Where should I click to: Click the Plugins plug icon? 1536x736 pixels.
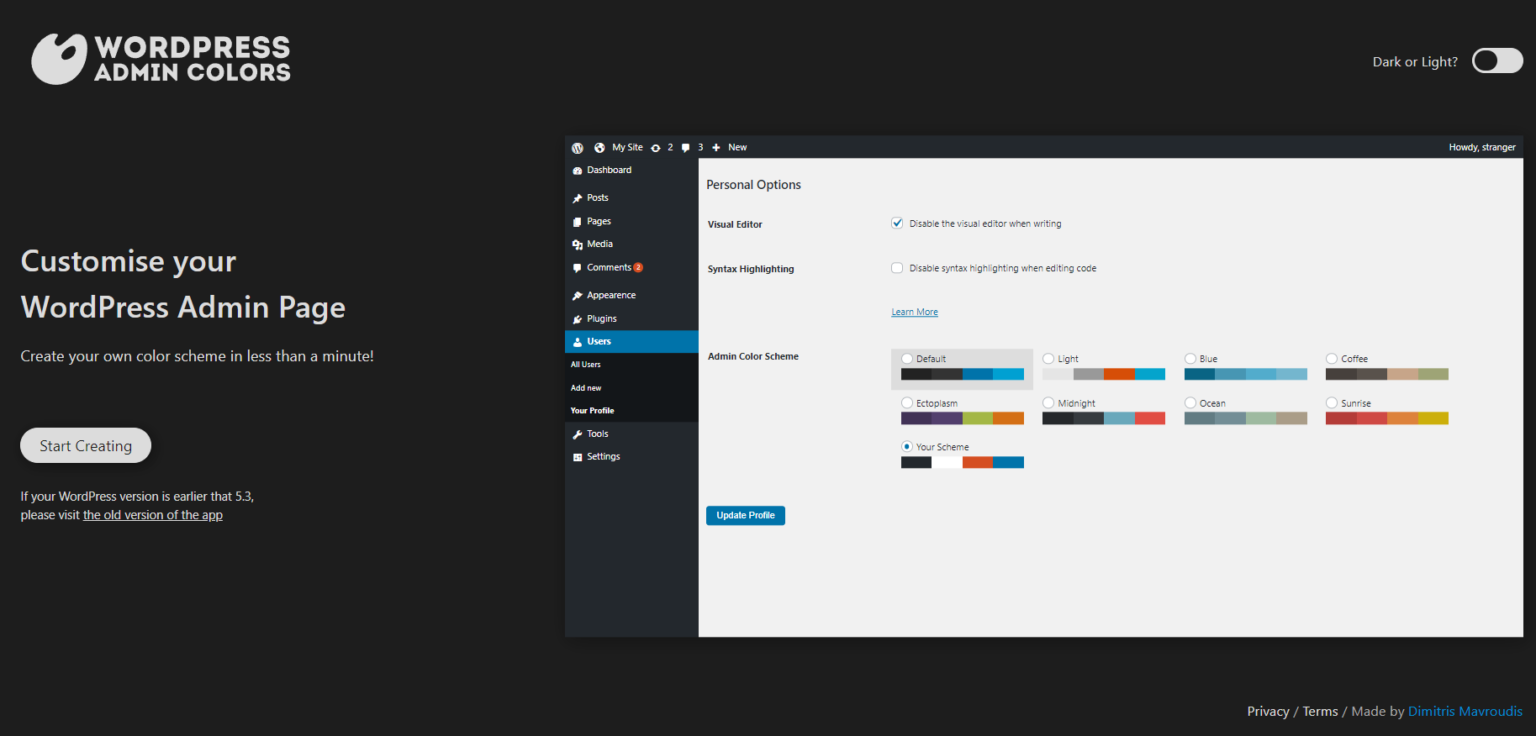click(577, 319)
